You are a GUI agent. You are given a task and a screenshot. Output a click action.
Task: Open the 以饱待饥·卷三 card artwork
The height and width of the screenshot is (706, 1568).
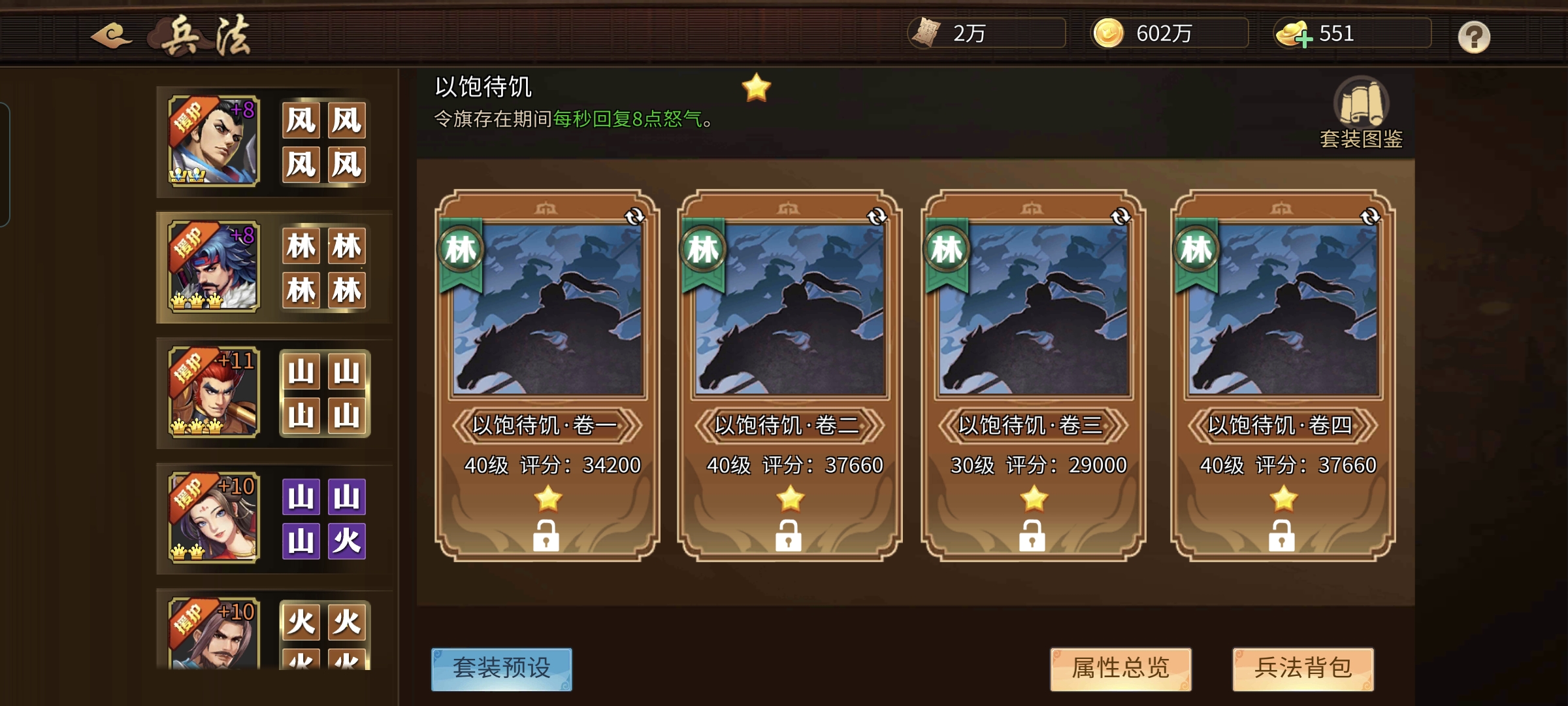click(x=1034, y=310)
